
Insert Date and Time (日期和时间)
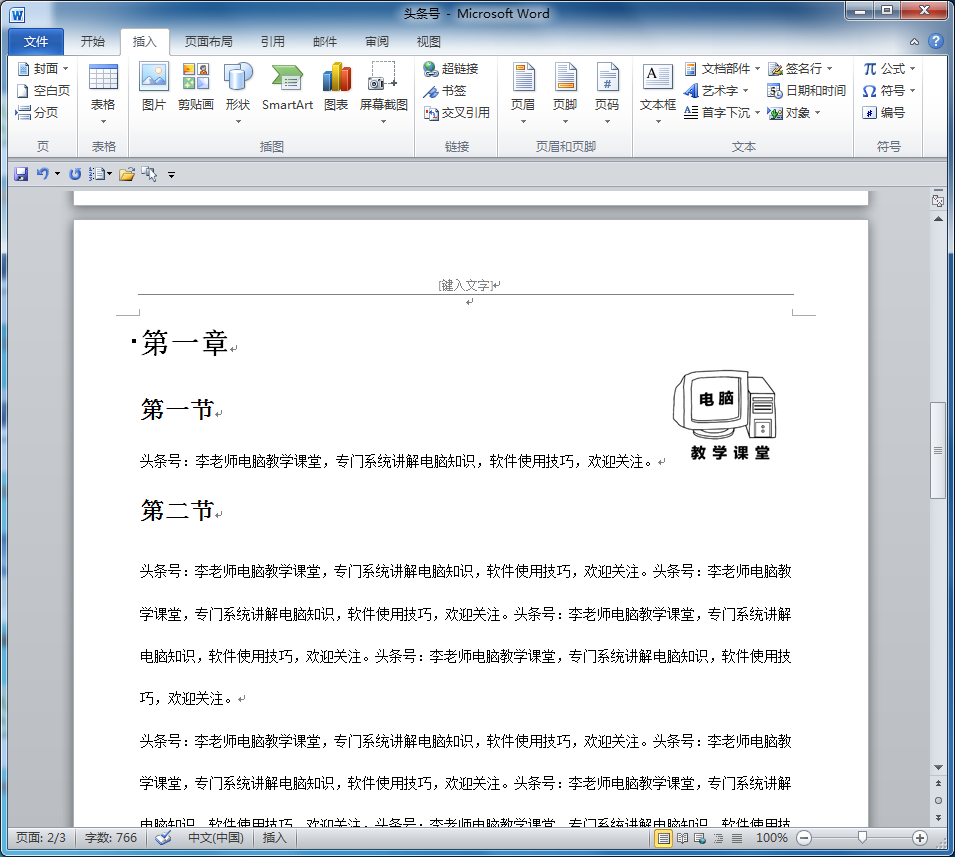coord(806,90)
